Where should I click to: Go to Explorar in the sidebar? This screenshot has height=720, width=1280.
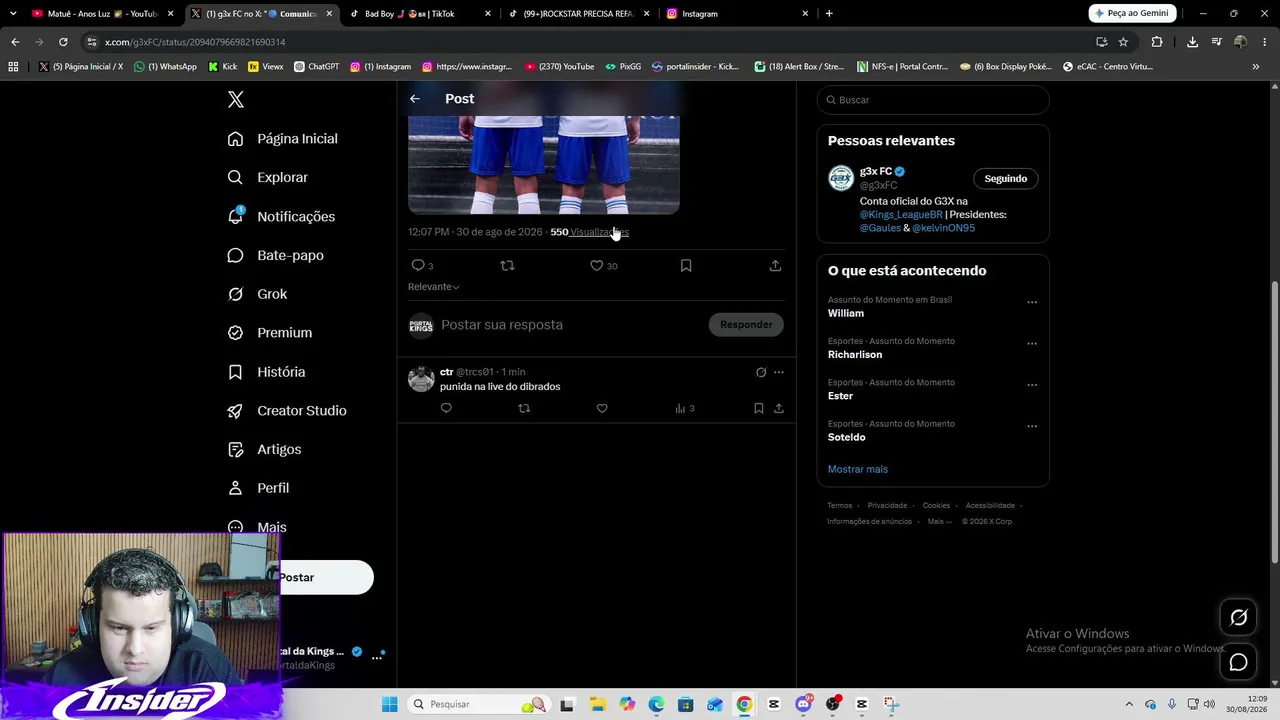(x=268, y=177)
